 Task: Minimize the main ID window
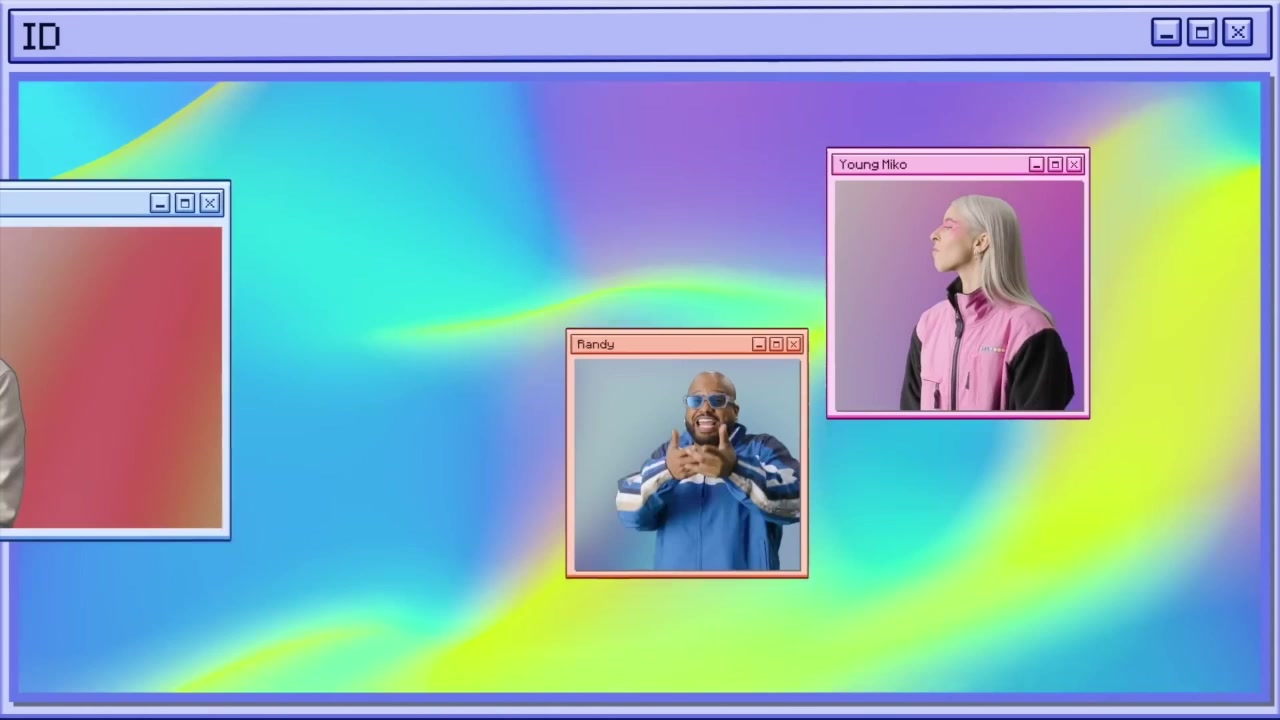pos(1166,33)
